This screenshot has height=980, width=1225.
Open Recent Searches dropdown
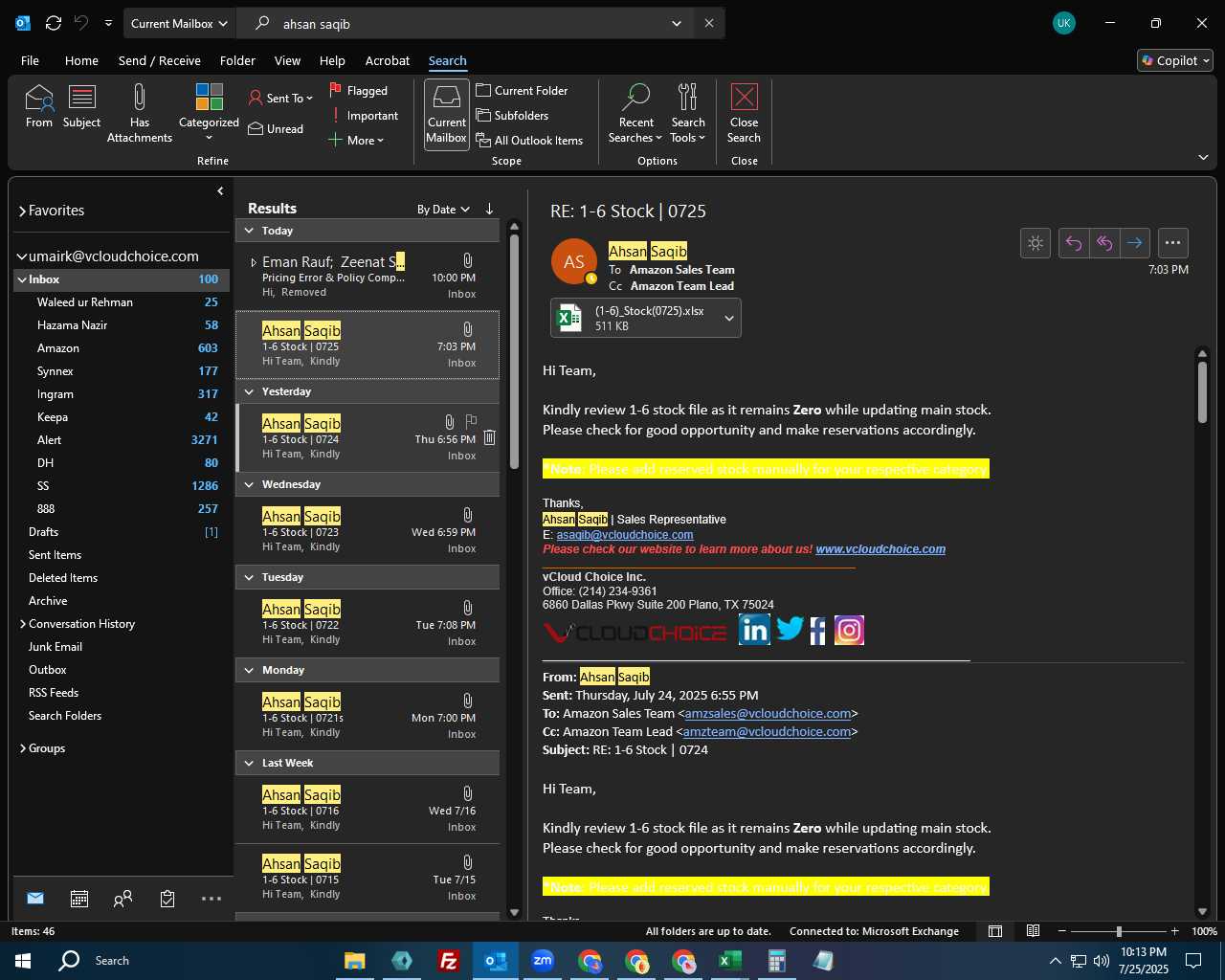click(x=635, y=113)
